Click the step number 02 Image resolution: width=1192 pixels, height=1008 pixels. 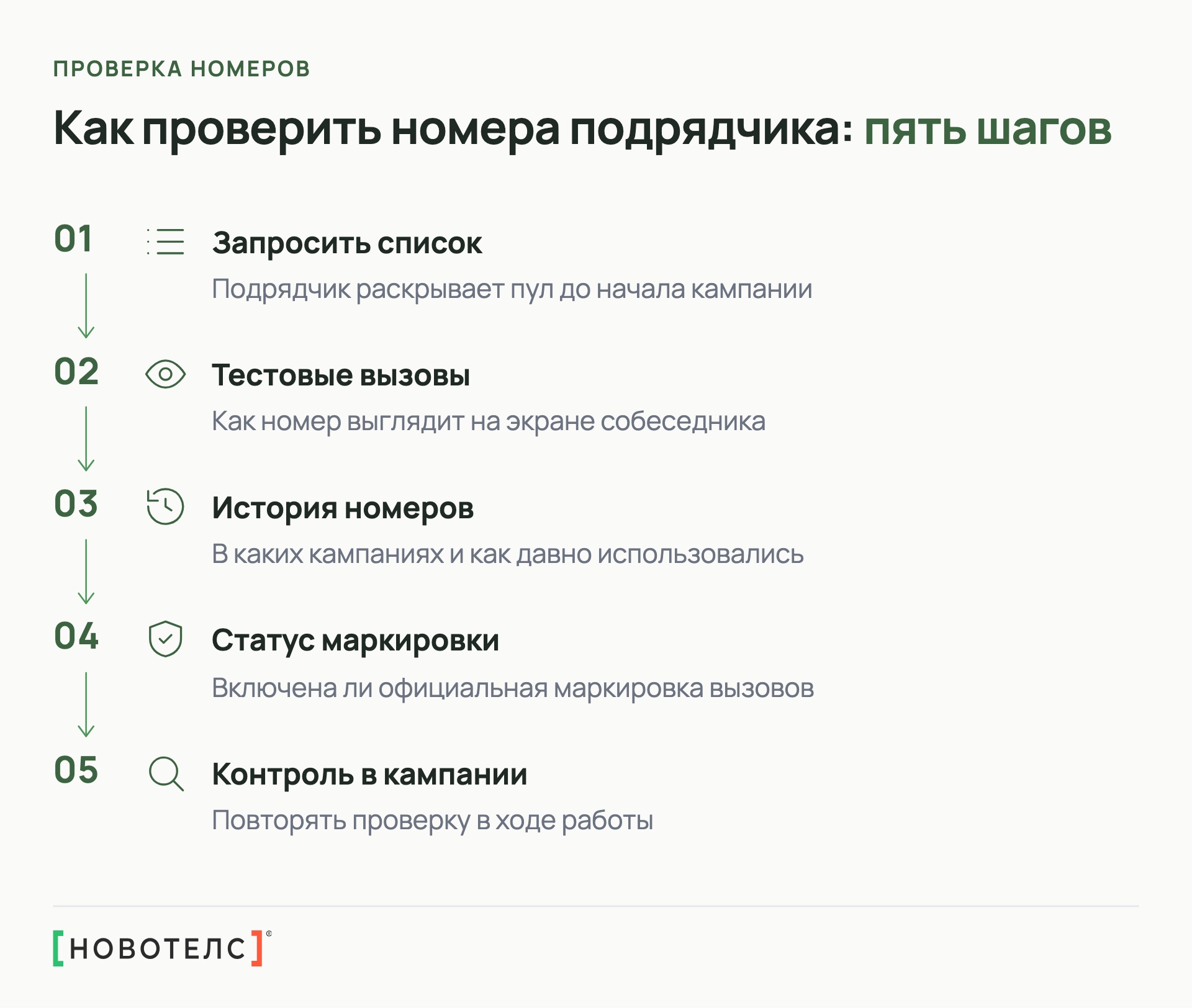point(76,372)
